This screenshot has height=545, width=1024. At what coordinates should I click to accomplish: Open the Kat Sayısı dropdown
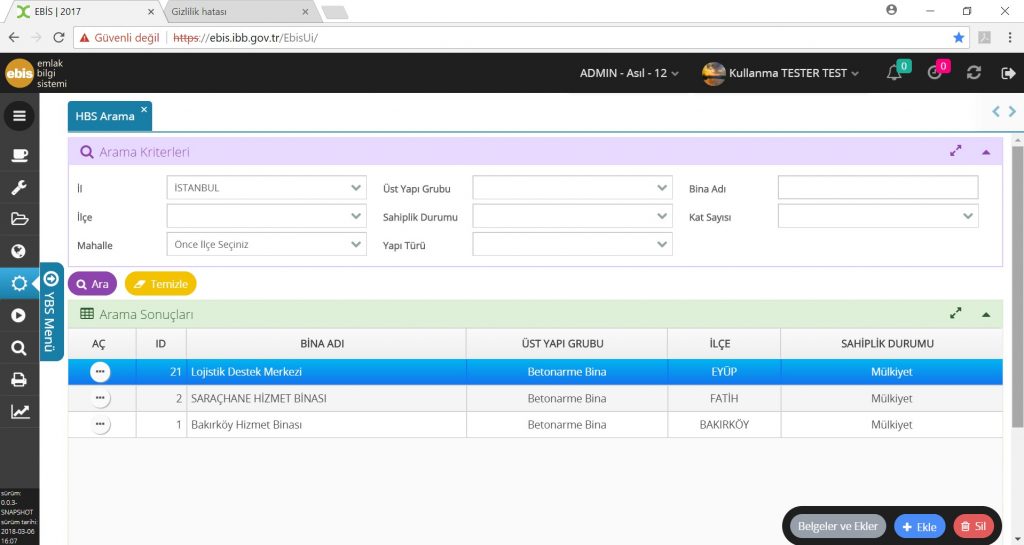(x=878, y=216)
